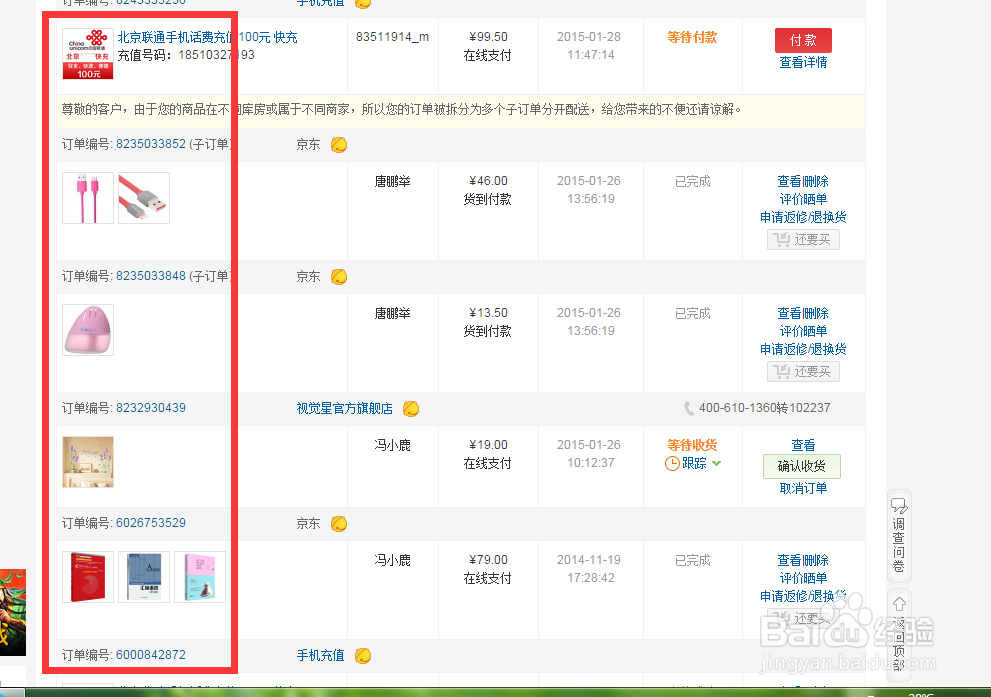Image resolution: width=991 pixels, height=697 pixels.
Task: Click the coin icon on order 8235033848 row
Action: (x=339, y=276)
